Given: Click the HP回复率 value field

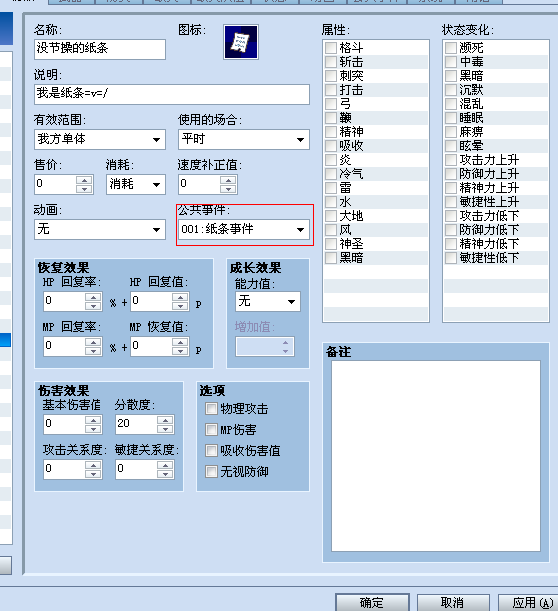Looking at the screenshot, I should [64, 301].
